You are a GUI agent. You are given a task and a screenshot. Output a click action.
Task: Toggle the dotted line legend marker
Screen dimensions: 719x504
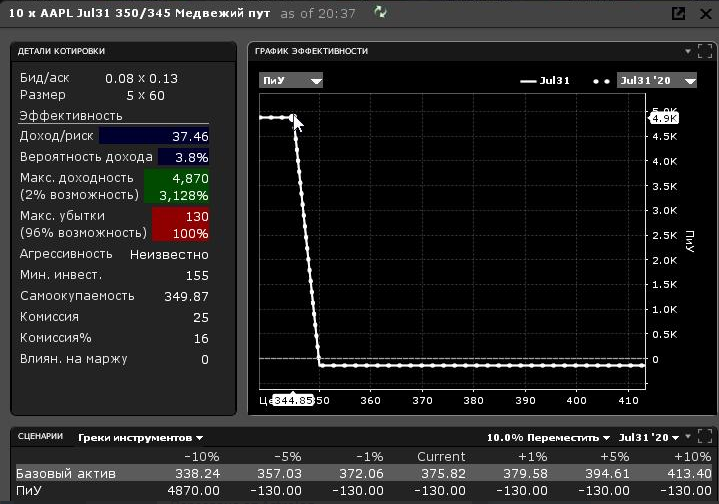(x=601, y=81)
